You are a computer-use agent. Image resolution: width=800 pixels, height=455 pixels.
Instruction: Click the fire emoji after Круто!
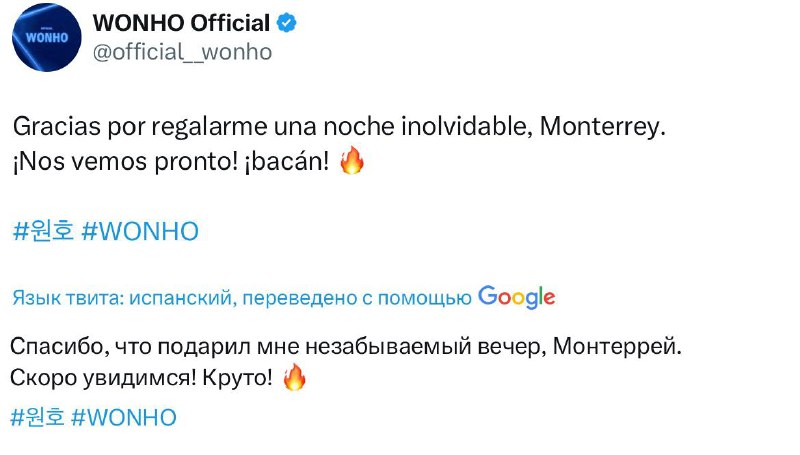[294, 377]
